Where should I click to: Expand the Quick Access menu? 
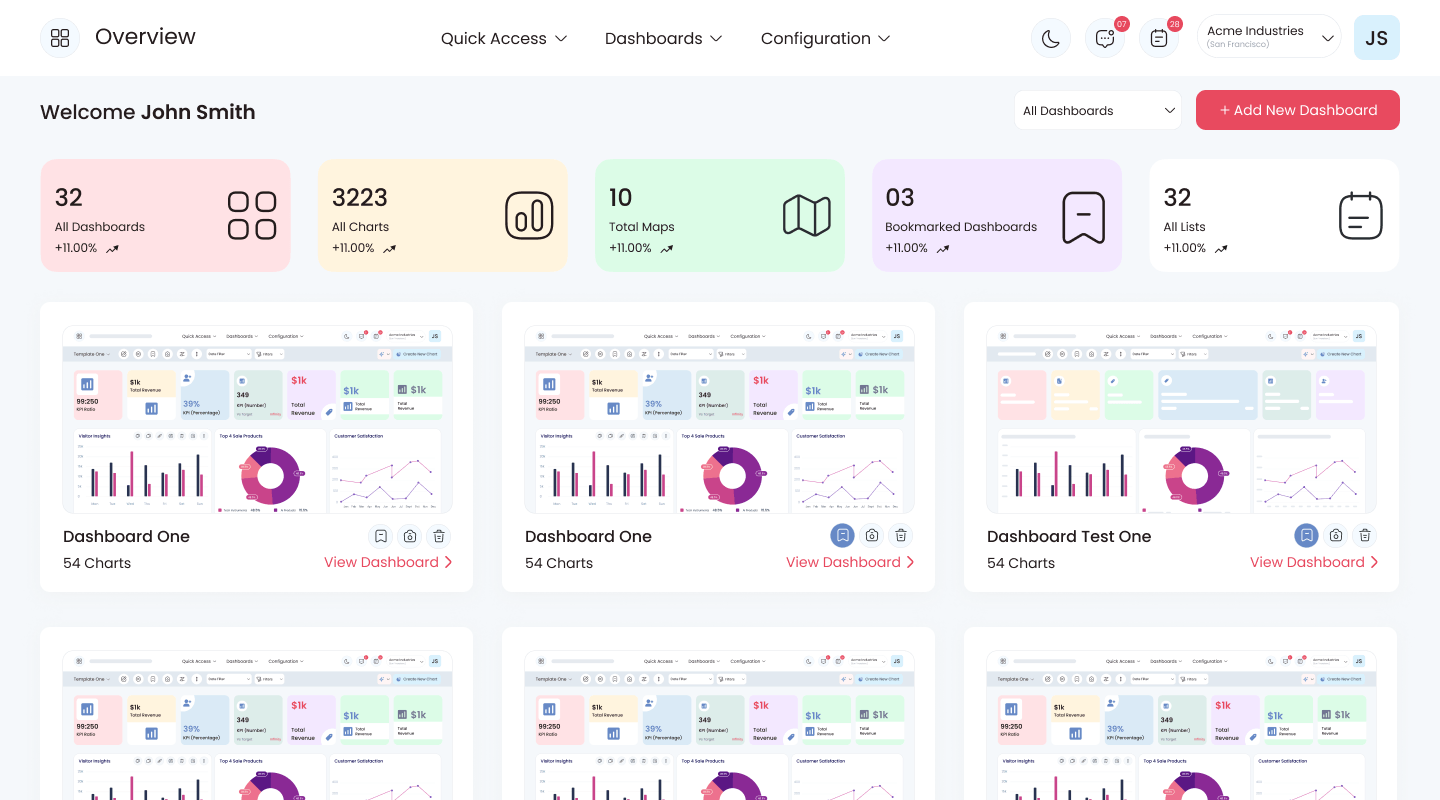504,38
